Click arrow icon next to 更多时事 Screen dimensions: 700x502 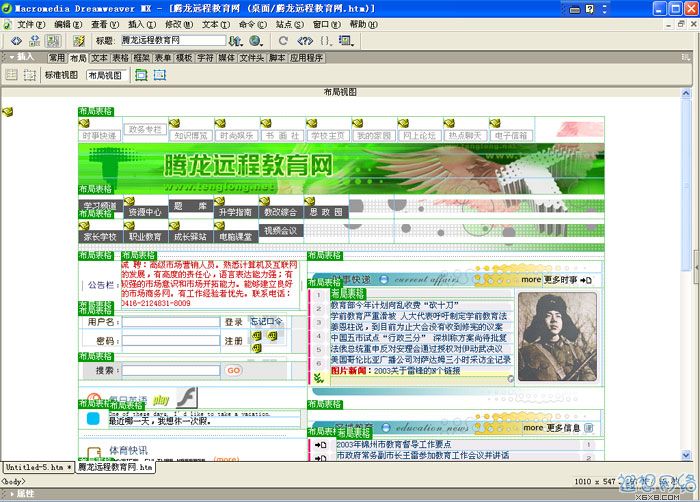tap(586, 280)
